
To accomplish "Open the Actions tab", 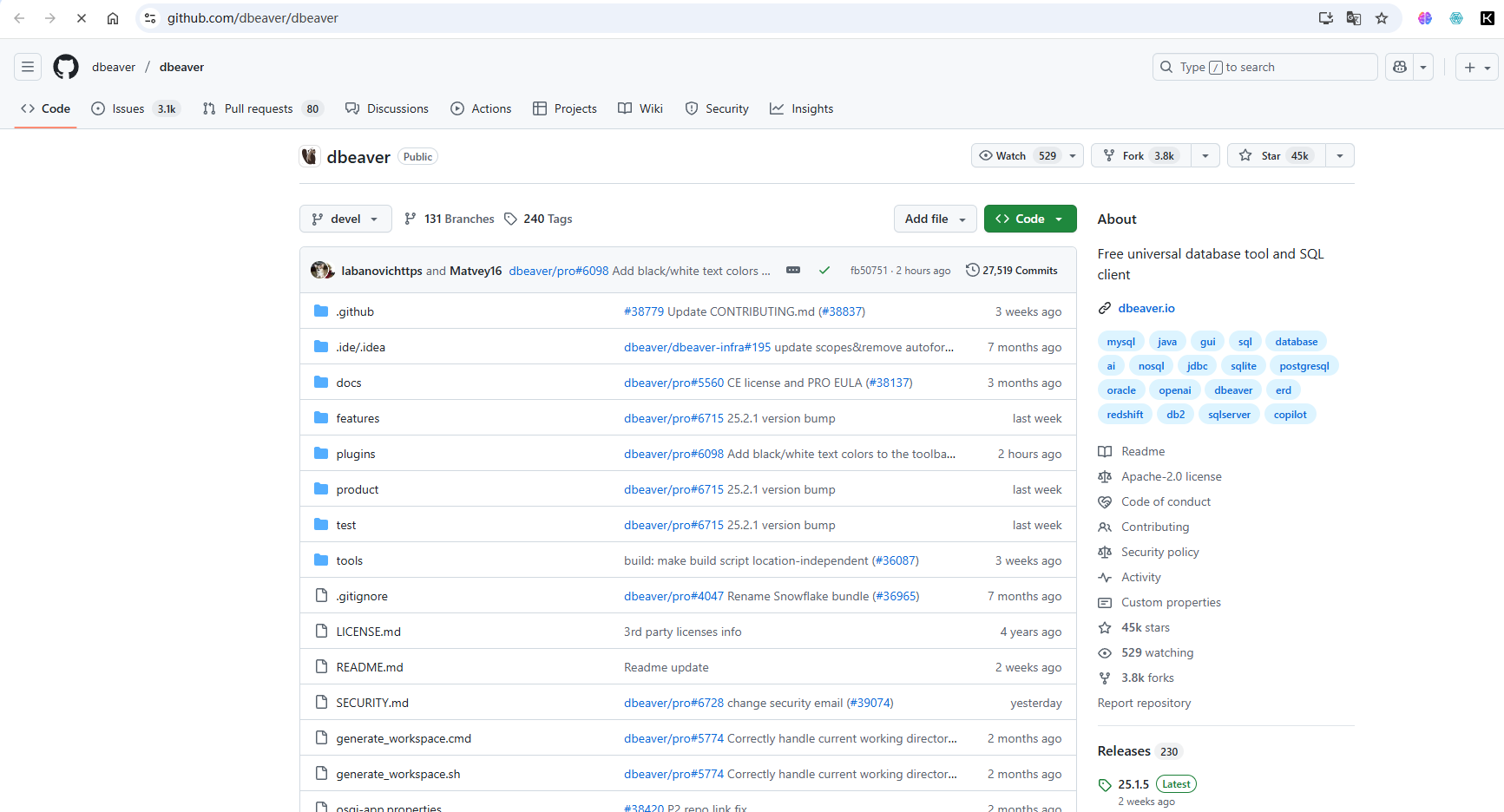I will click(x=482, y=108).
